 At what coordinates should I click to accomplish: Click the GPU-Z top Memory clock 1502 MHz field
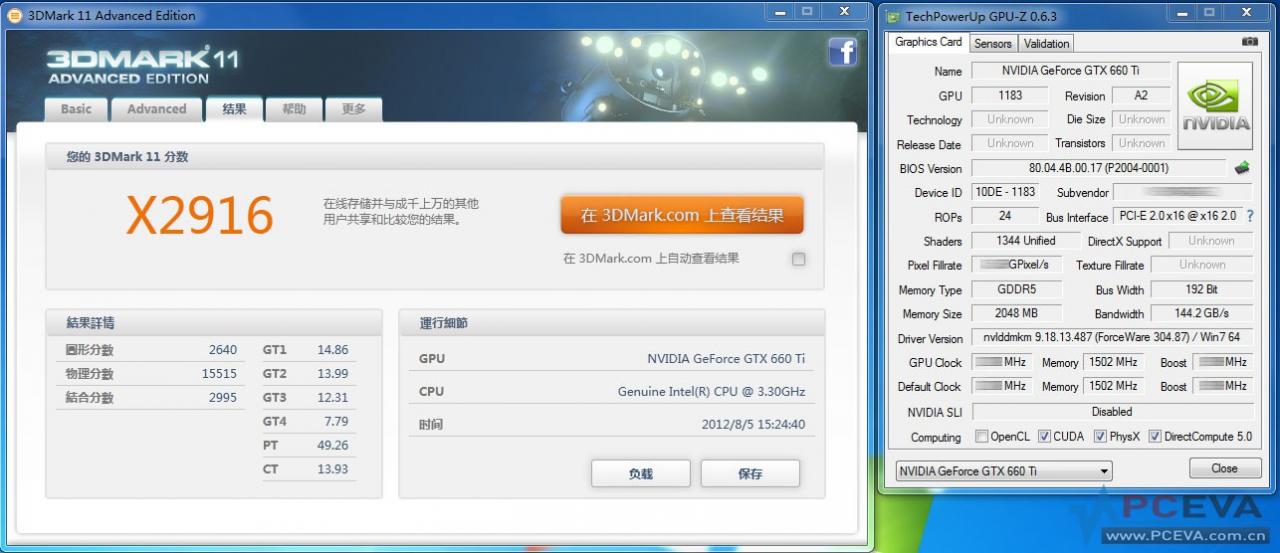pyautogui.click(x=1113, y=362)
